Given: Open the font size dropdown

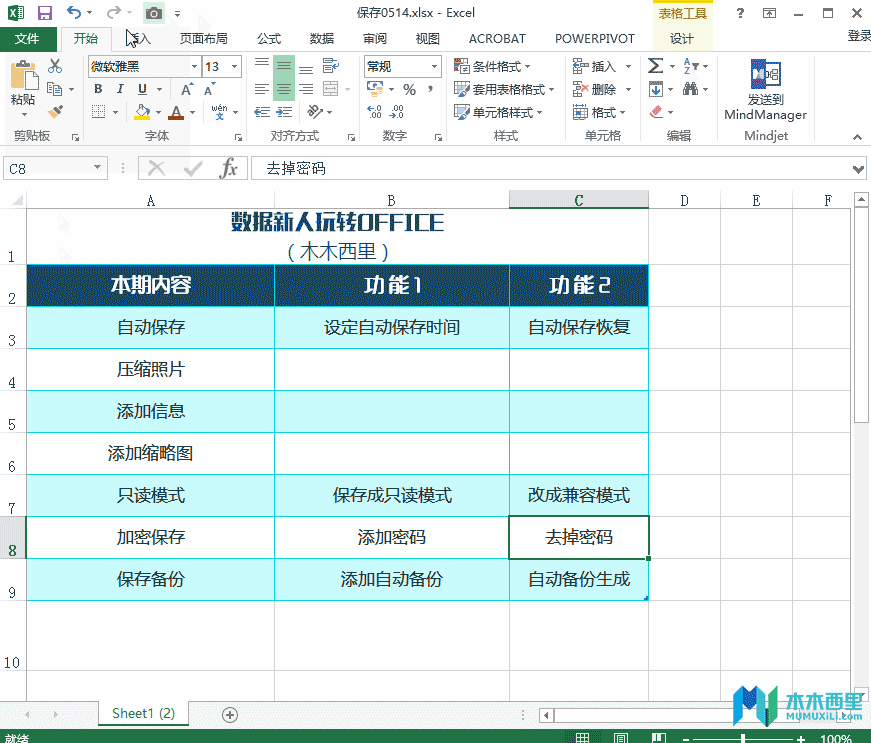Looking at the screenshot, I should 235,67.
